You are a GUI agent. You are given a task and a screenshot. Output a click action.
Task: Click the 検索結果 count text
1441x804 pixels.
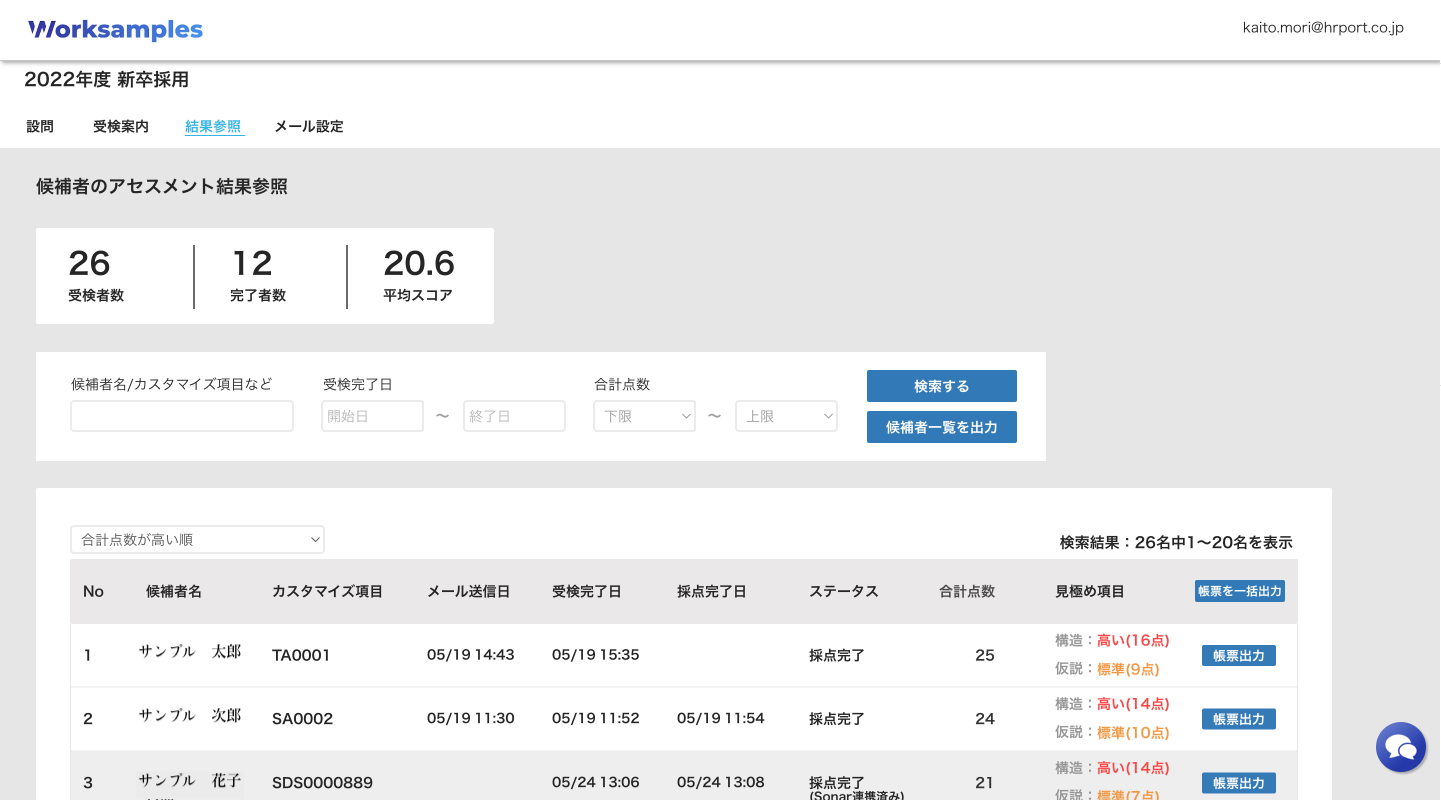[1176, 543]
